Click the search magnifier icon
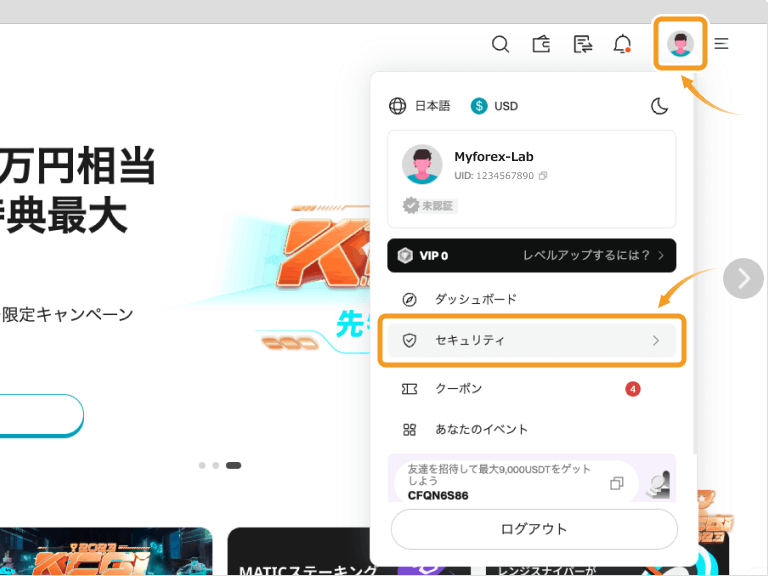This screenshot has height=576, width=768. [x=501, y=44]
